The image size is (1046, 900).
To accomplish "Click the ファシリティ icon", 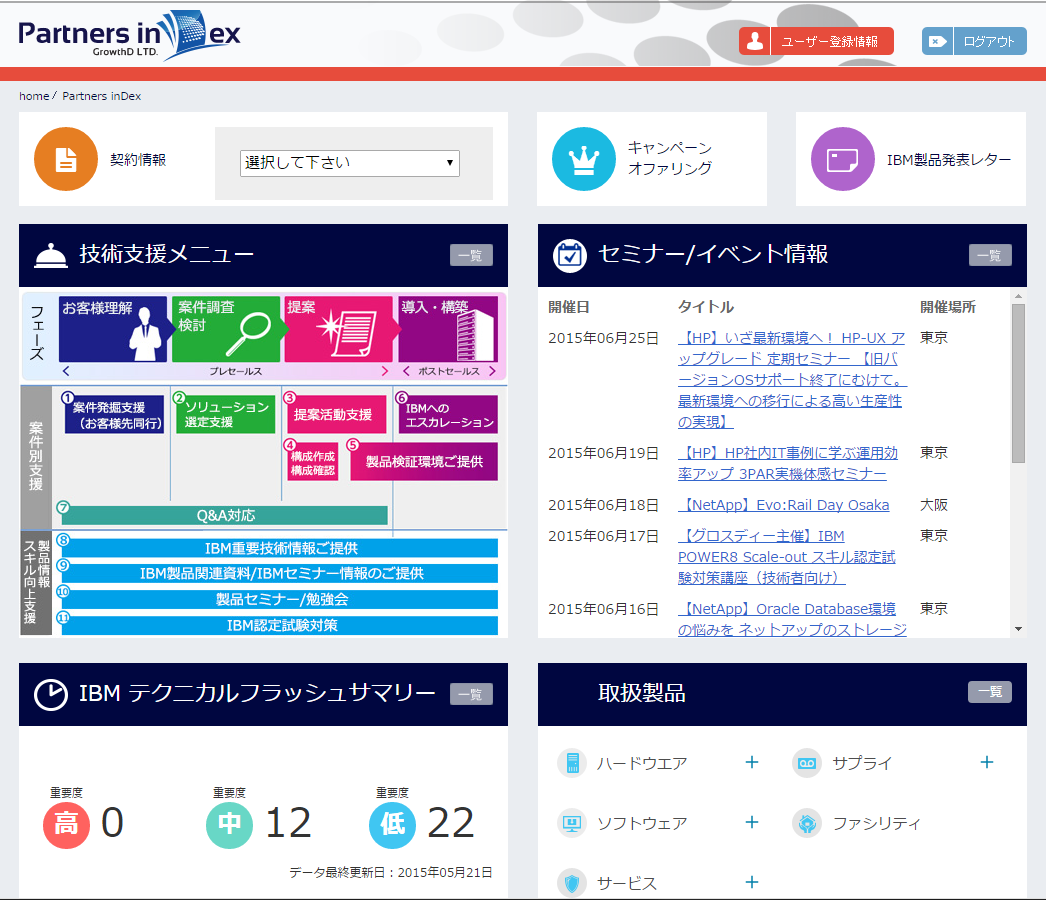I will 807,823.
